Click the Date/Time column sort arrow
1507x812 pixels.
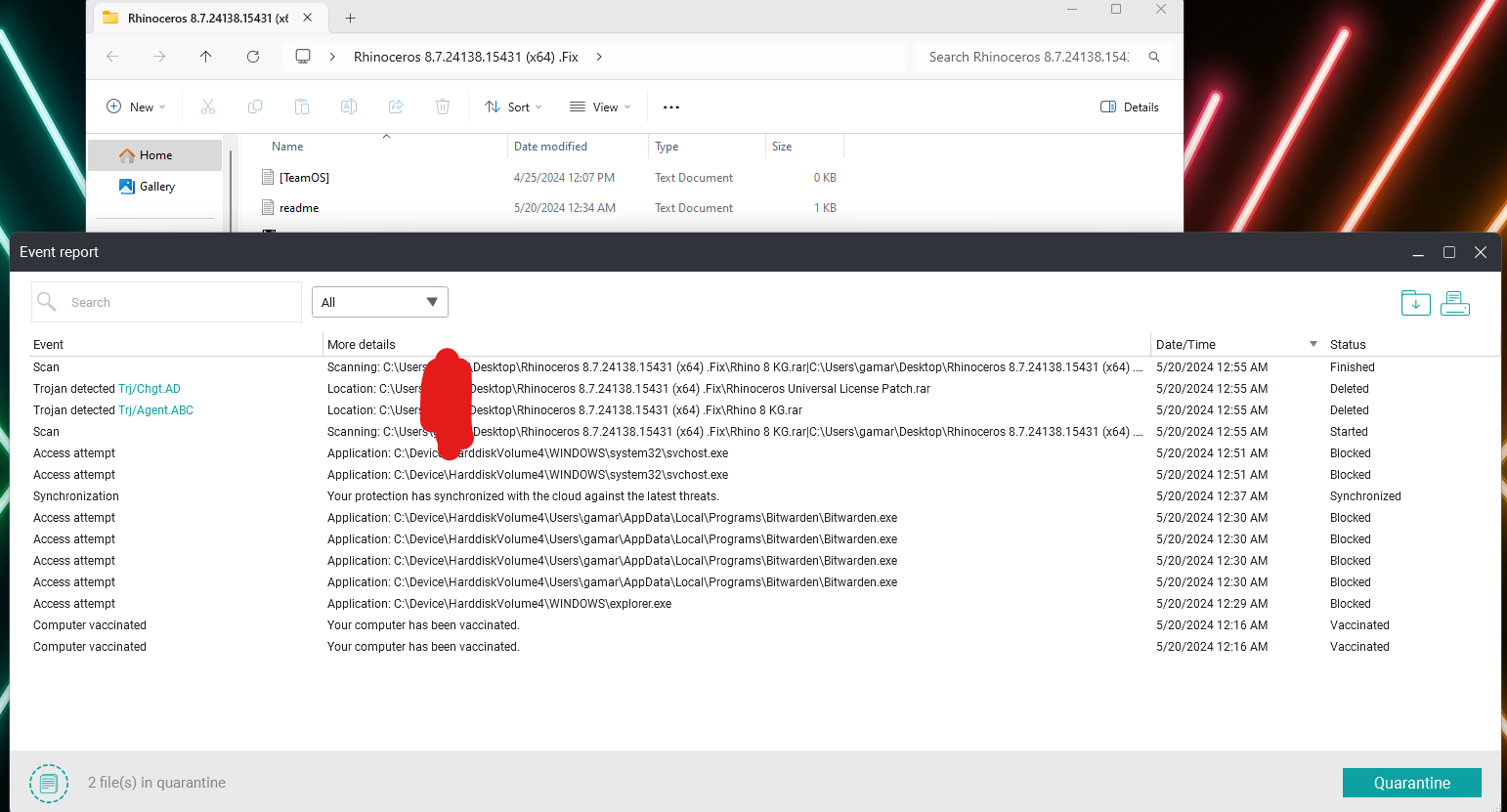coord(1313,344)
